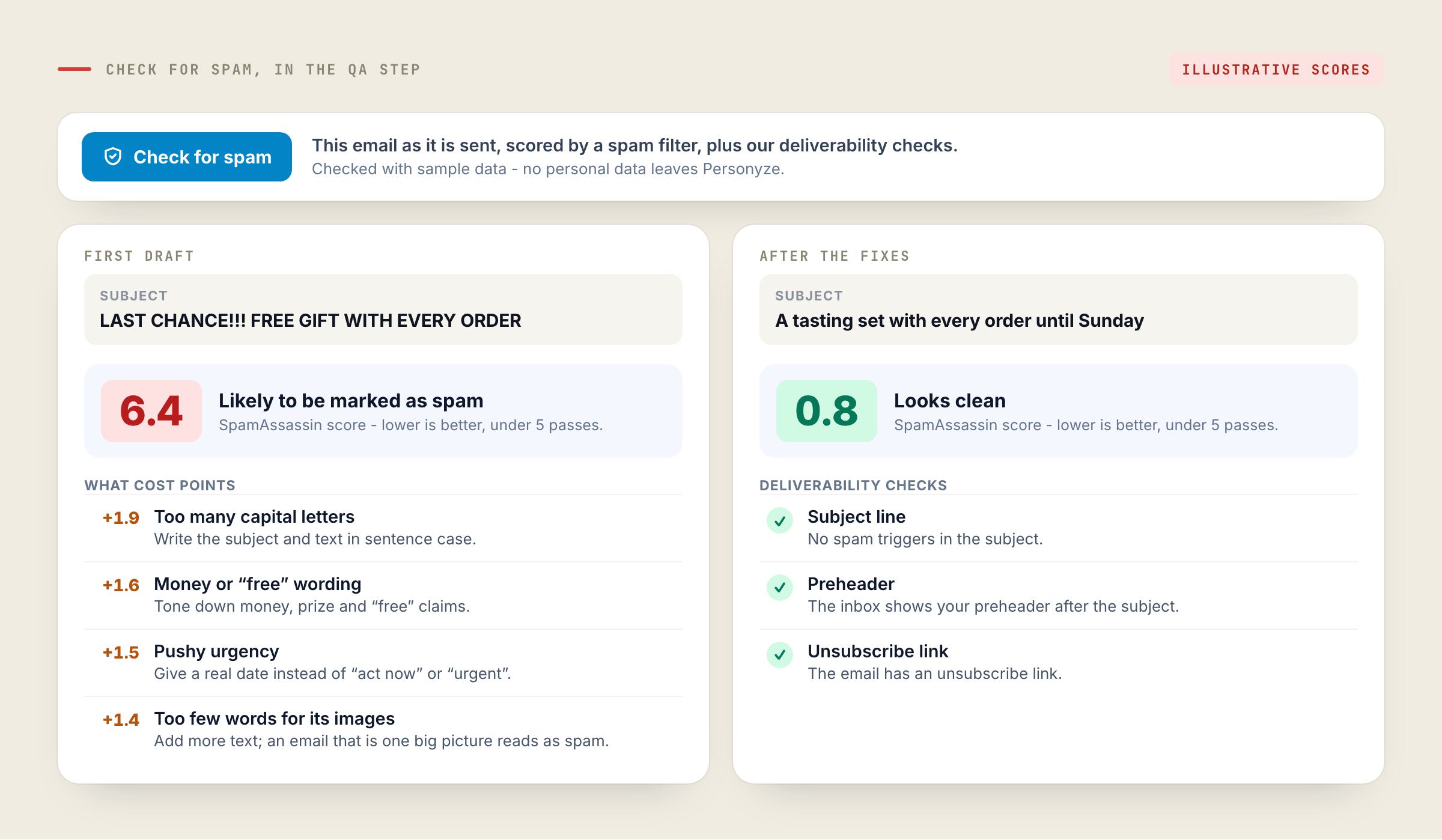
Task: Click the What Cost Points section header
Action: point(160,485)
